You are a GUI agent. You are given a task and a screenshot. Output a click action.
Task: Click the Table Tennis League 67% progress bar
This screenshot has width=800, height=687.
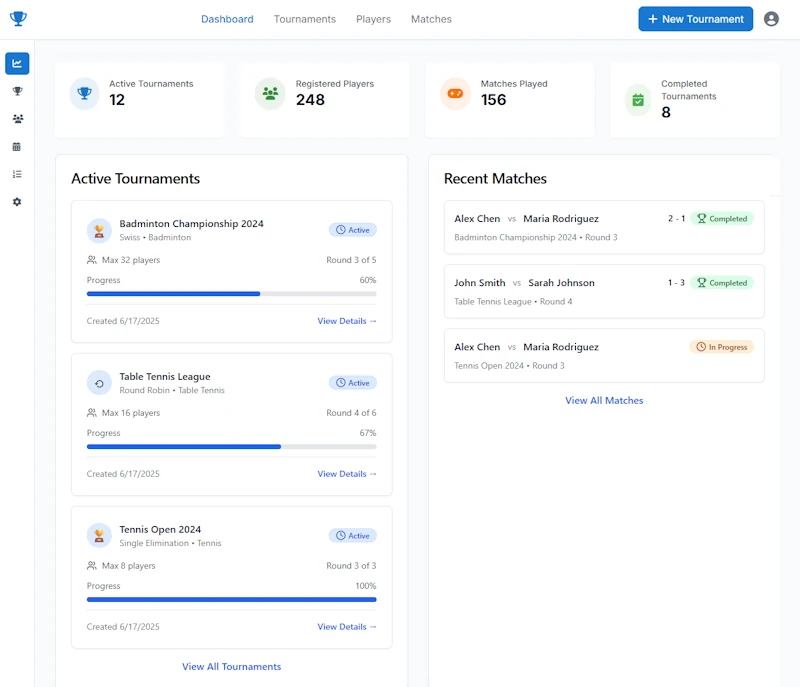coord(232,447)
